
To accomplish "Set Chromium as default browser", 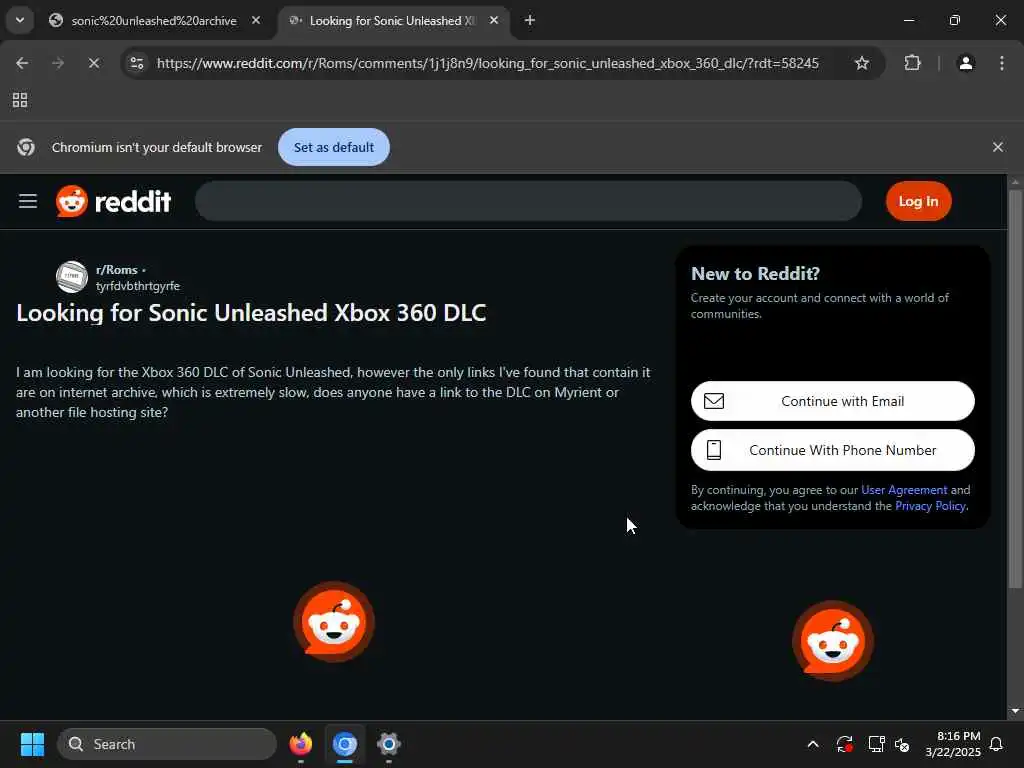I will tap(334, 148).
